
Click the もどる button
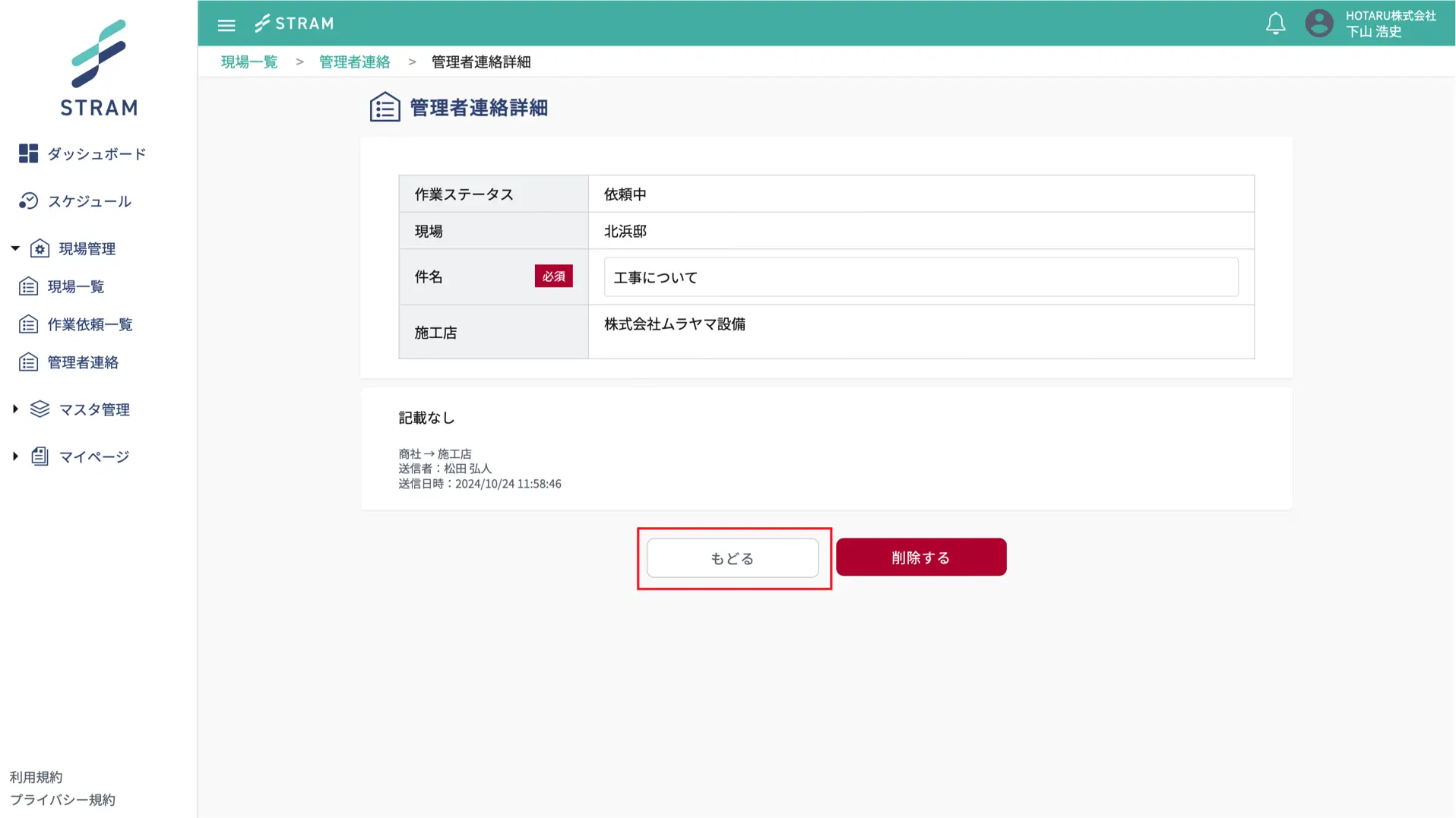[733, 558]
